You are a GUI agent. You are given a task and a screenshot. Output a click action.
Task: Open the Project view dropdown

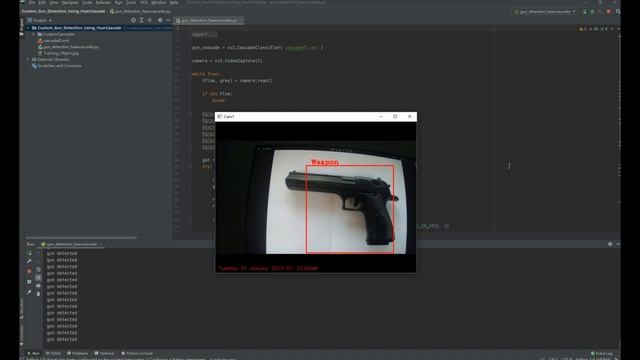coord(40,20)
